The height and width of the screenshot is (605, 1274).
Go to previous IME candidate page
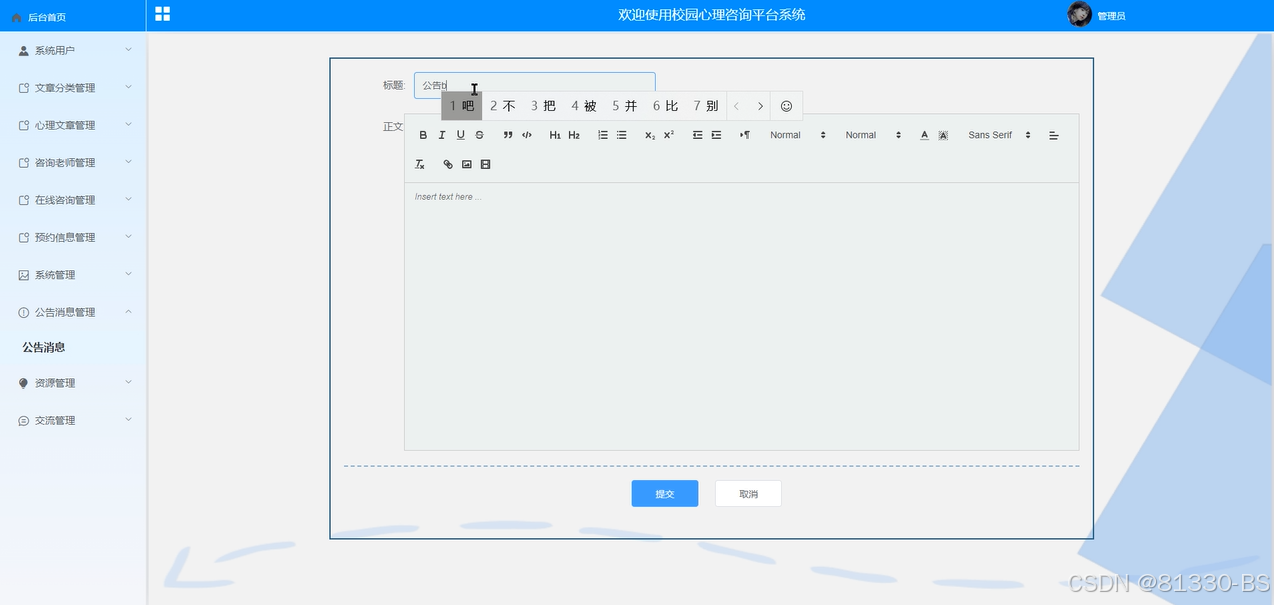click(x=737, y=106)
